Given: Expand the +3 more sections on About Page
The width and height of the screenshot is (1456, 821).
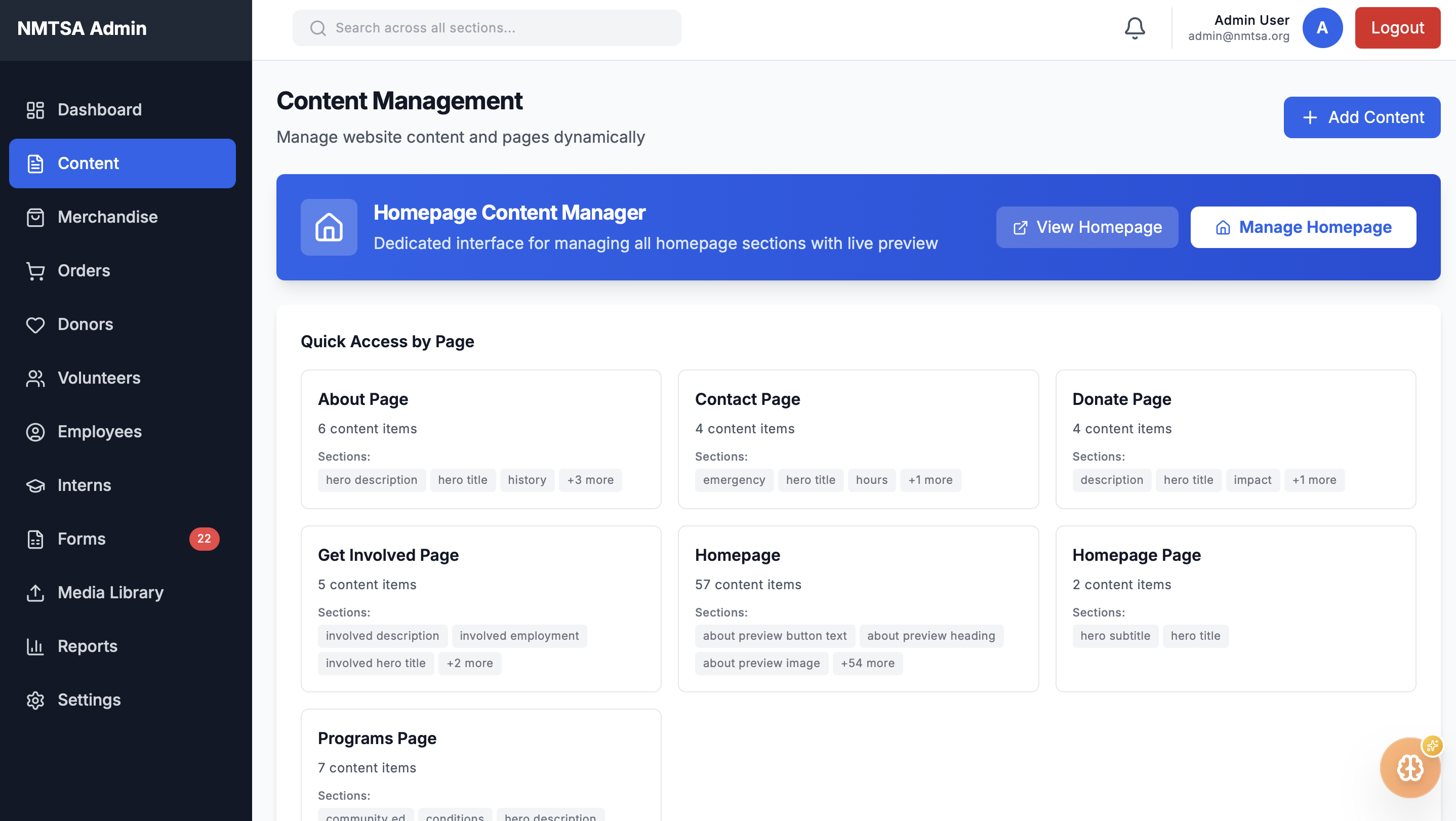Looking at the screenshot, I should point(590,480).
